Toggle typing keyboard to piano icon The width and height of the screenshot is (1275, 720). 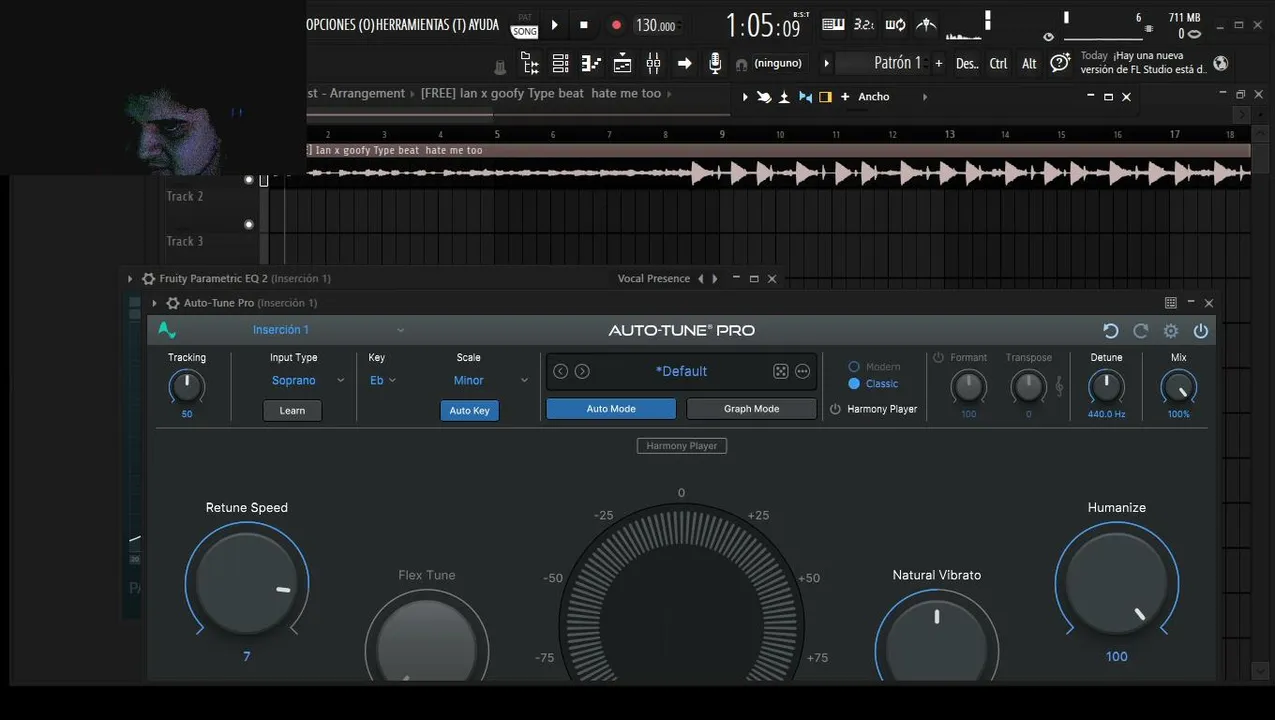click(833, 24)
